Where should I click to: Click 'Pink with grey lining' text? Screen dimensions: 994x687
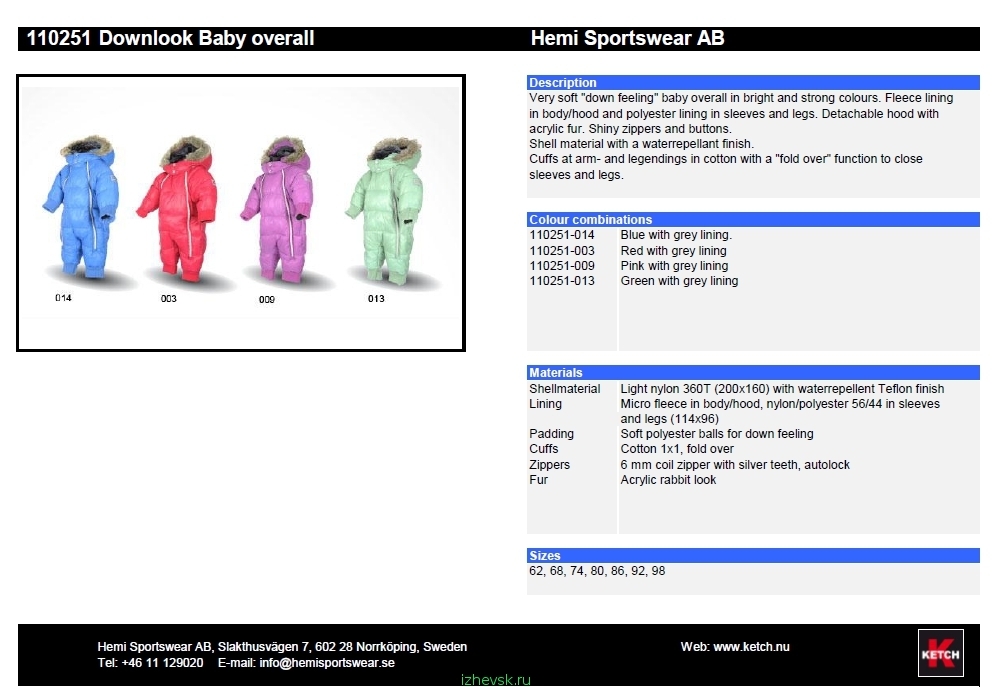[674, 266]
